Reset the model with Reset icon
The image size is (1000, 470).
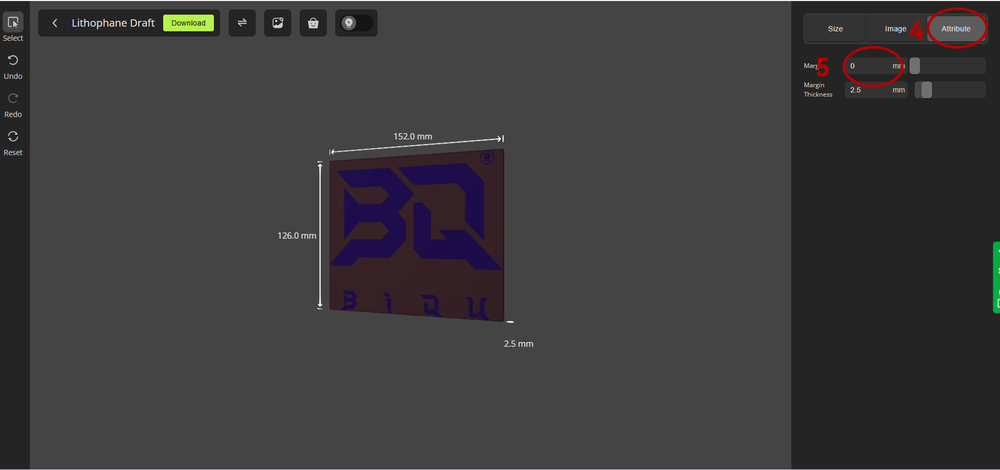13,137
